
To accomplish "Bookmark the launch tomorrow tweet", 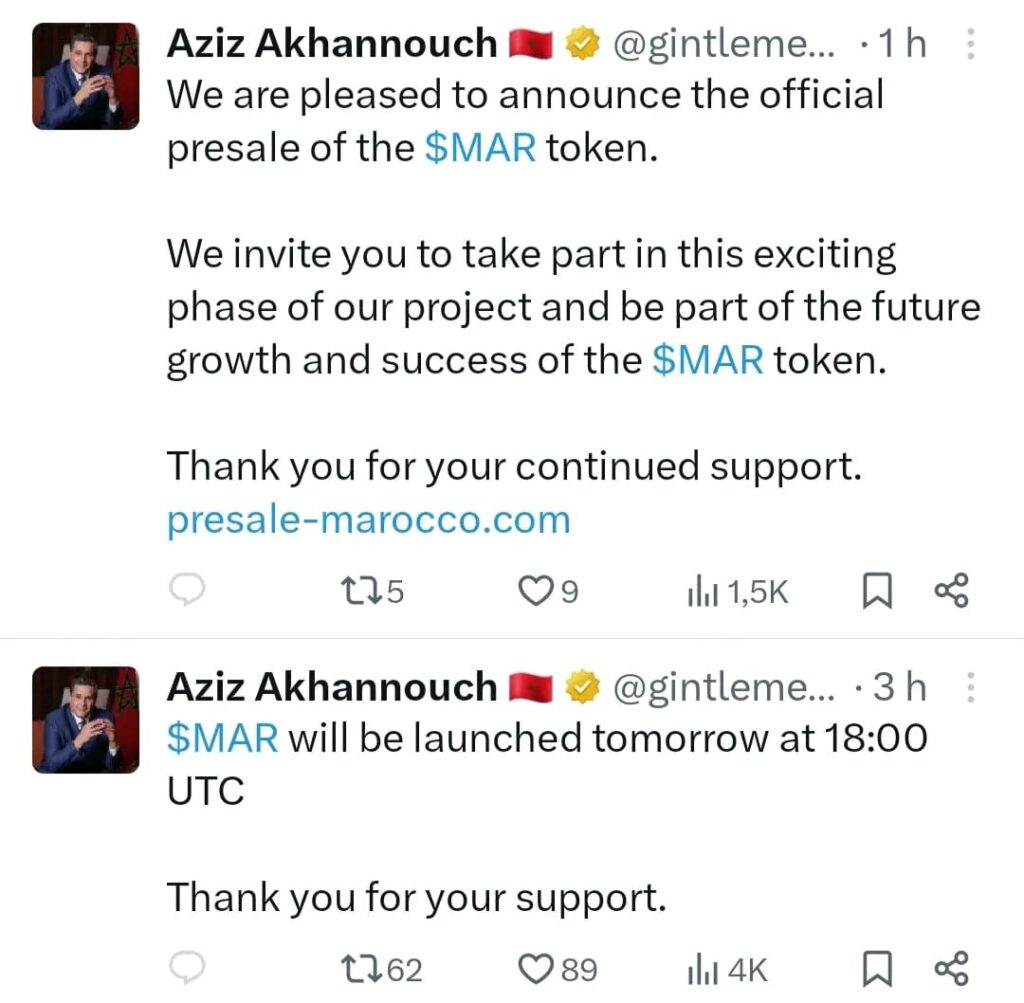I will pos(877,968).
